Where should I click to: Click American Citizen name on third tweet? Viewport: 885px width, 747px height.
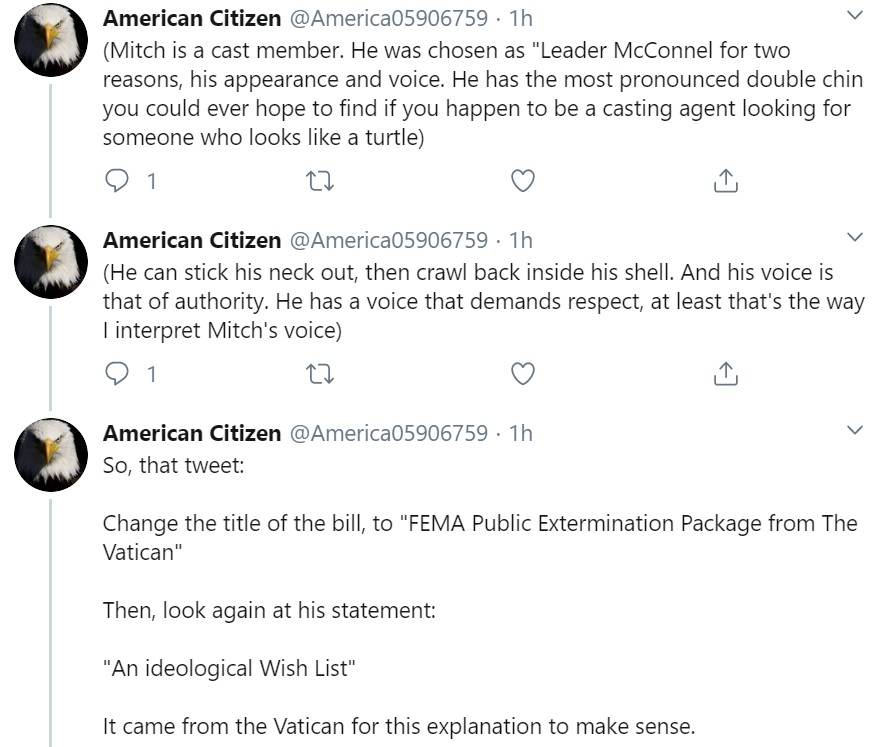(x=192, y=433)
